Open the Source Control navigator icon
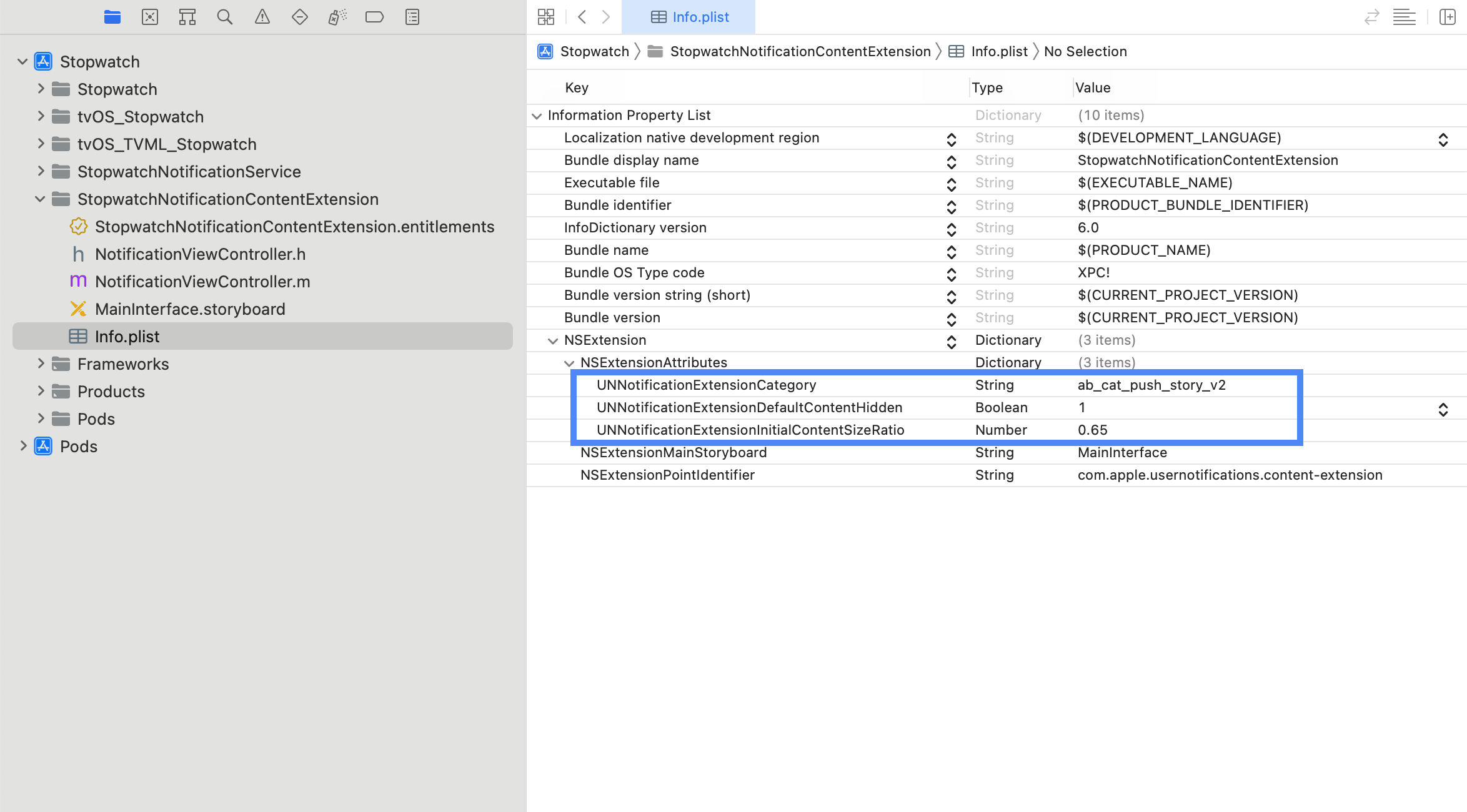Image resolution: width=1467 pixels, height=812 pixels. [150, 17]
